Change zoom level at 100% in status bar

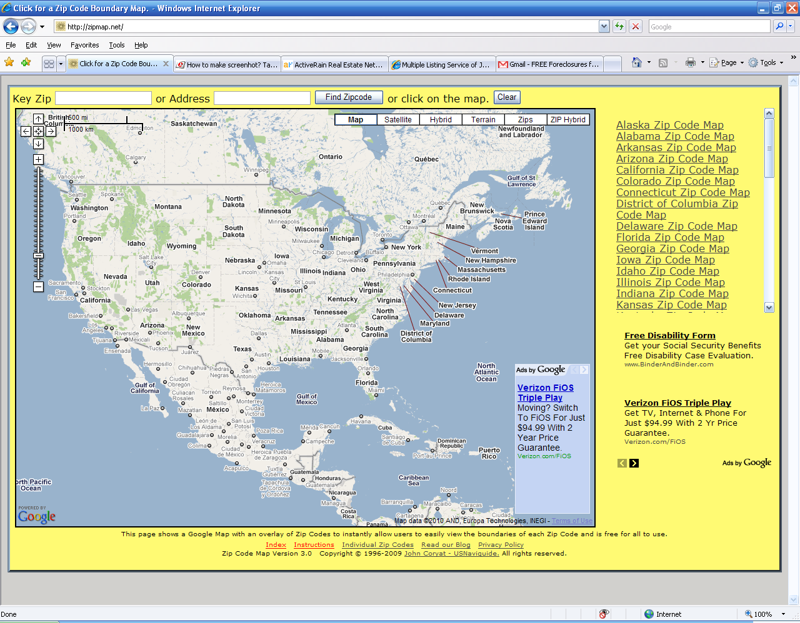pos(764,614)
